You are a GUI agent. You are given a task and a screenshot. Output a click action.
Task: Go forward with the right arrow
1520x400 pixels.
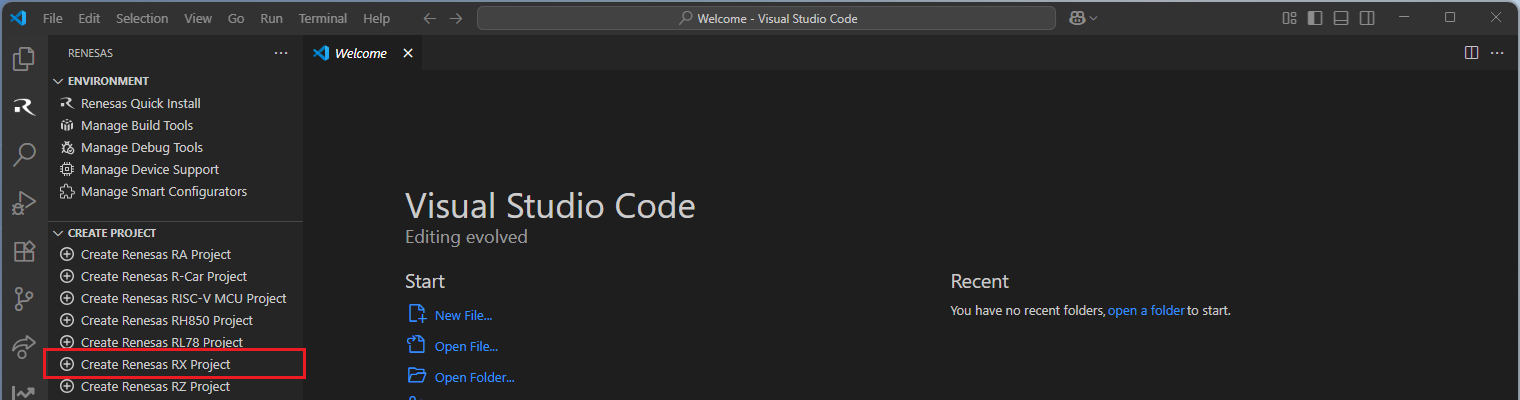pos(456,18)
